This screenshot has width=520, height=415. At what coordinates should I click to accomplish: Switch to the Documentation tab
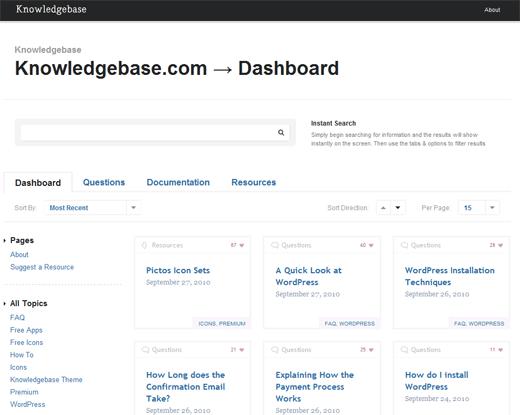click(x=178, y=182)
